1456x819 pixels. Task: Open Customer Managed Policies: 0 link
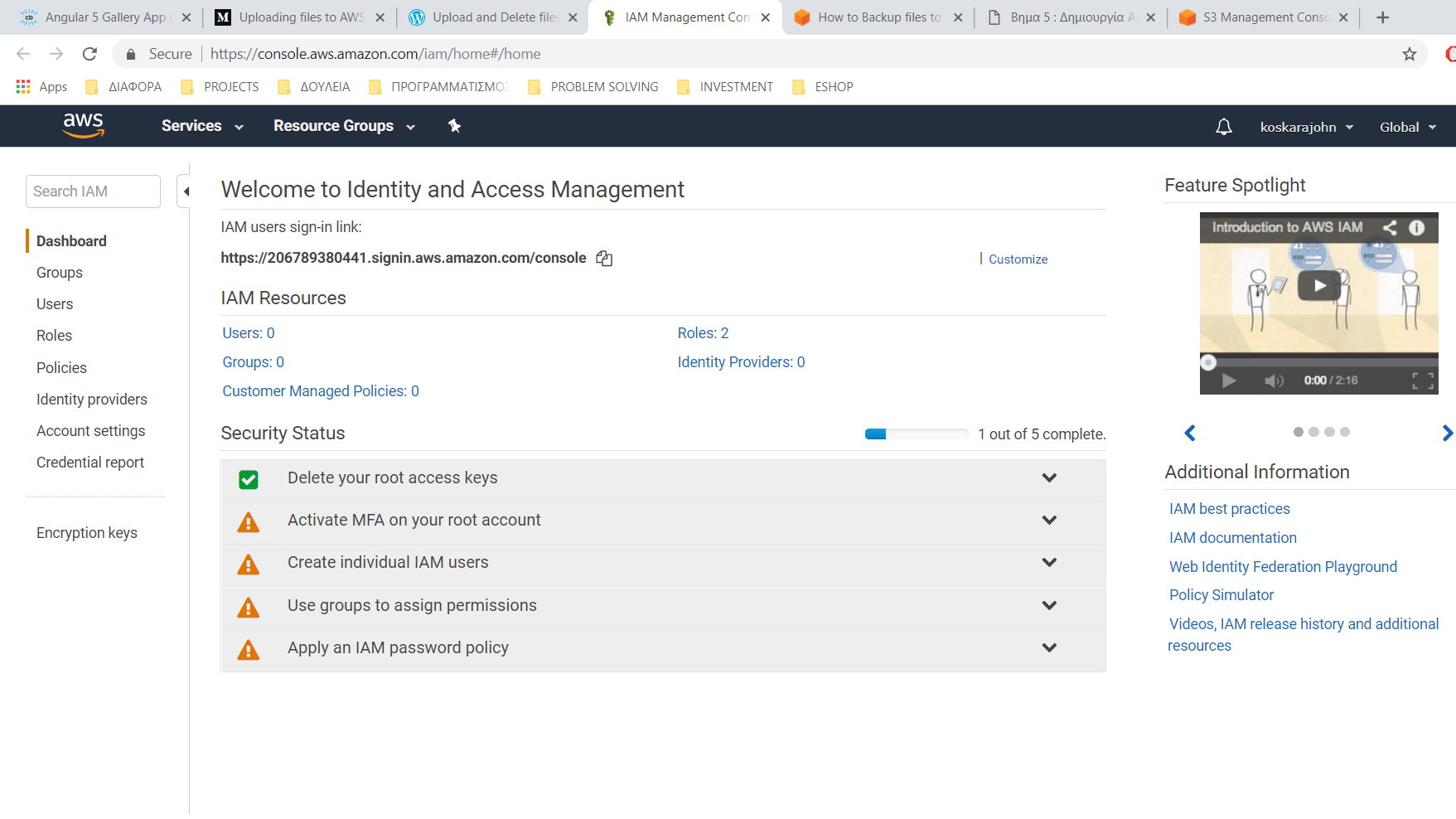pos(321,391)
